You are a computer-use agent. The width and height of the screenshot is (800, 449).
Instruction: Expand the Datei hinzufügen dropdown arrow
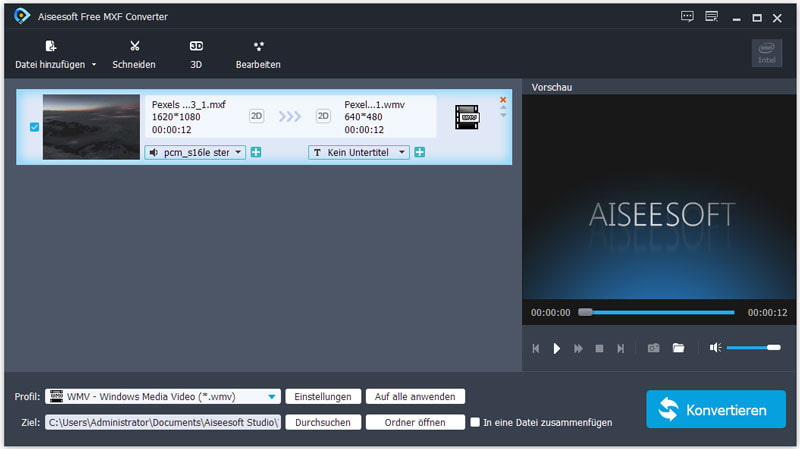click(94, 65)
